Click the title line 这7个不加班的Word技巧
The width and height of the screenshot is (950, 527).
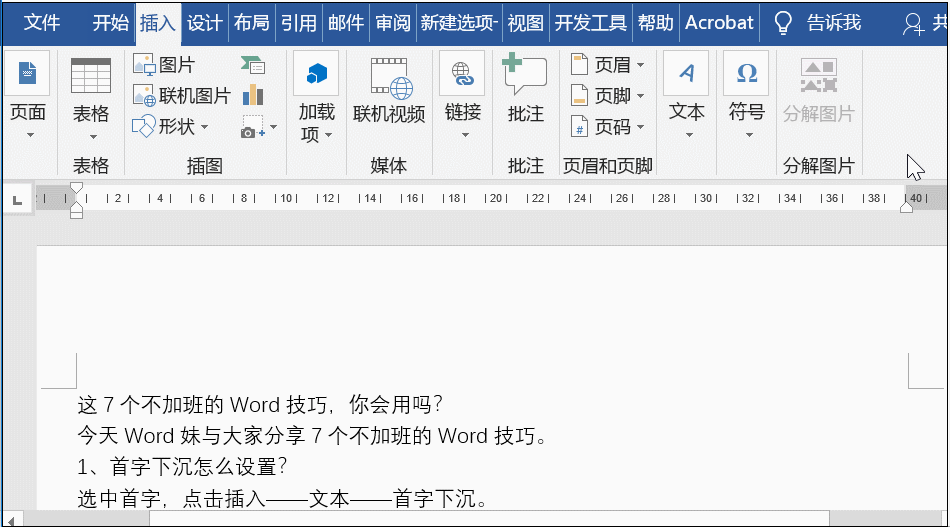(x=260, y=405)
